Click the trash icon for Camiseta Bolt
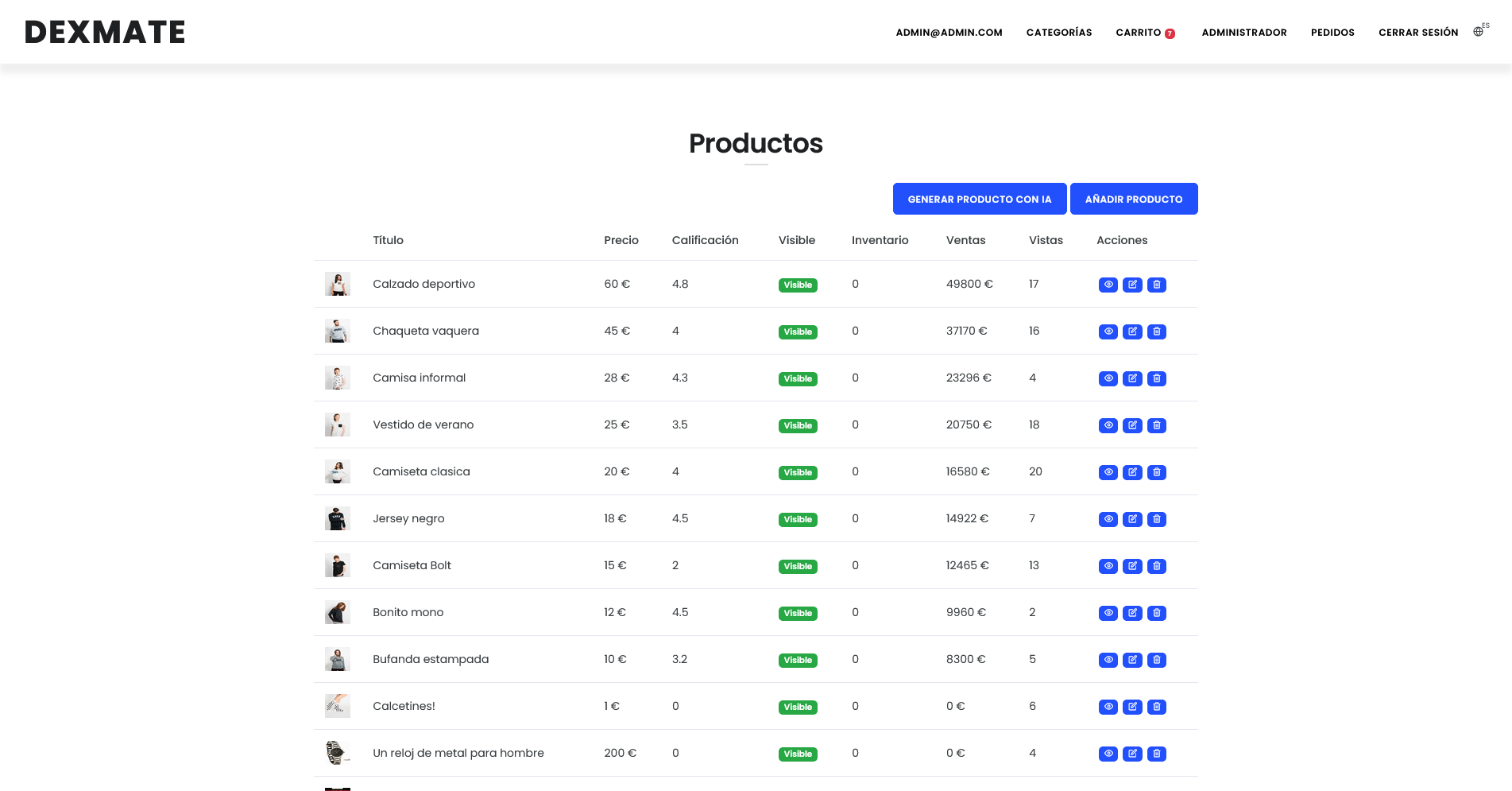Viewport: 1512px width, 791px height. tap(1157, 566)
